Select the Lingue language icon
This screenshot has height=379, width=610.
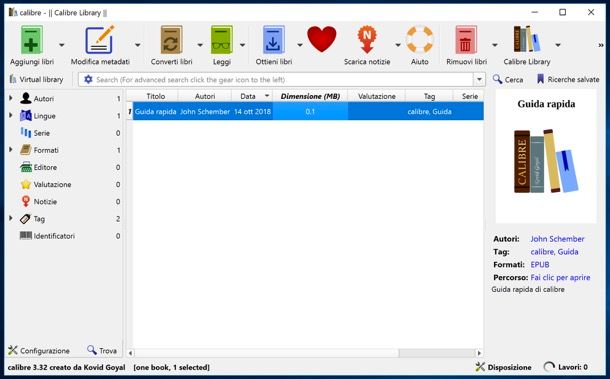point(26,116)
